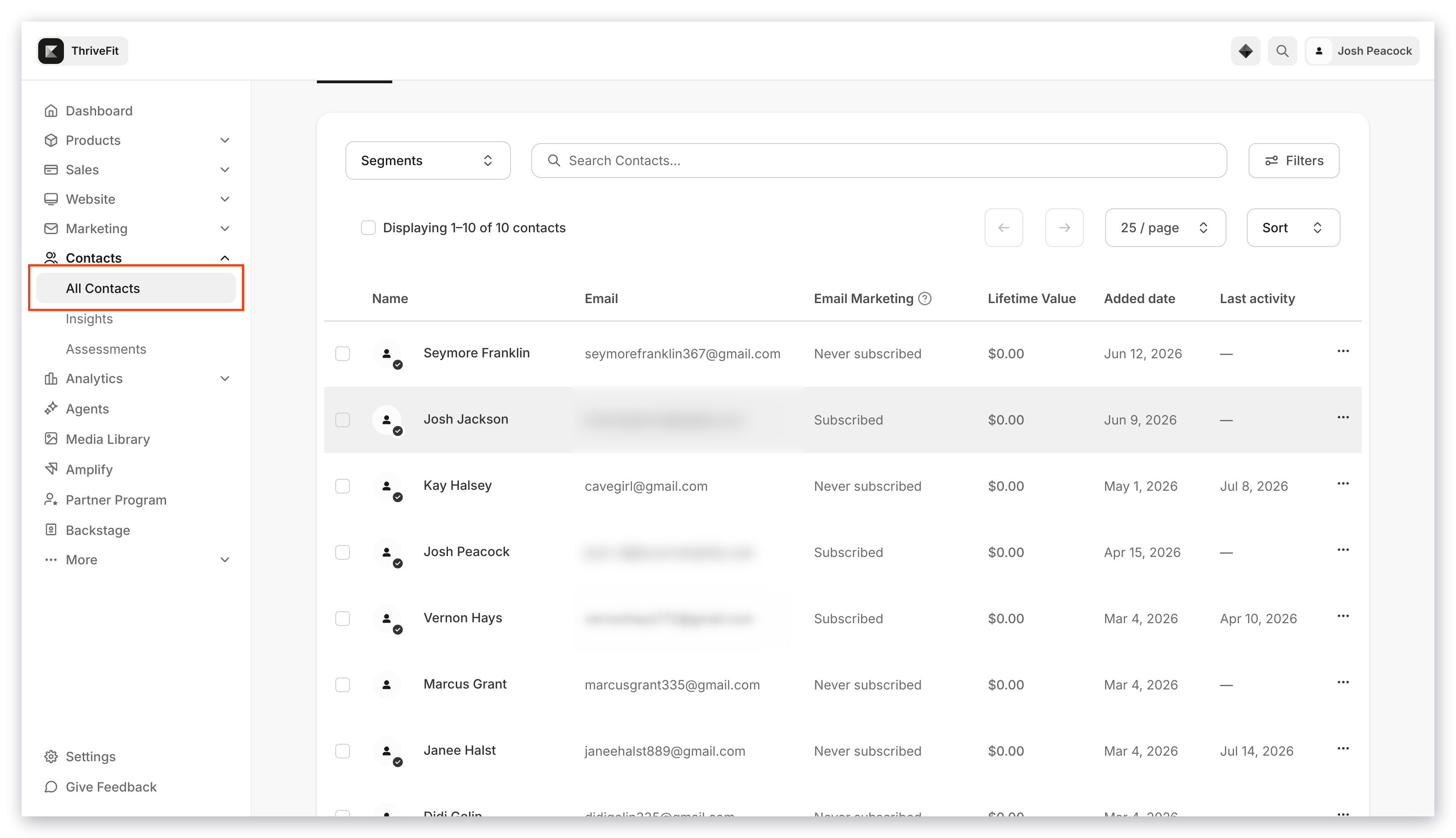Click the Sales card icon

coord(51,169)
